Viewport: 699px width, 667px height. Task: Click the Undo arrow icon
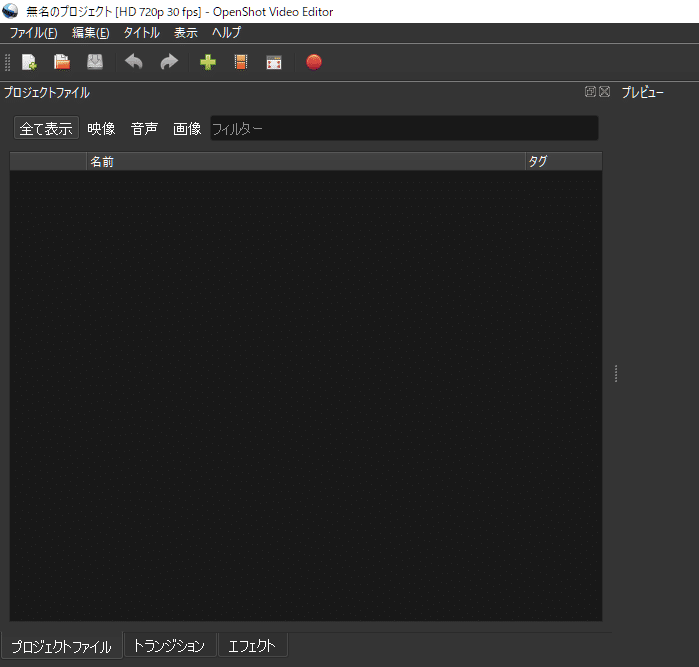[134, 62]
